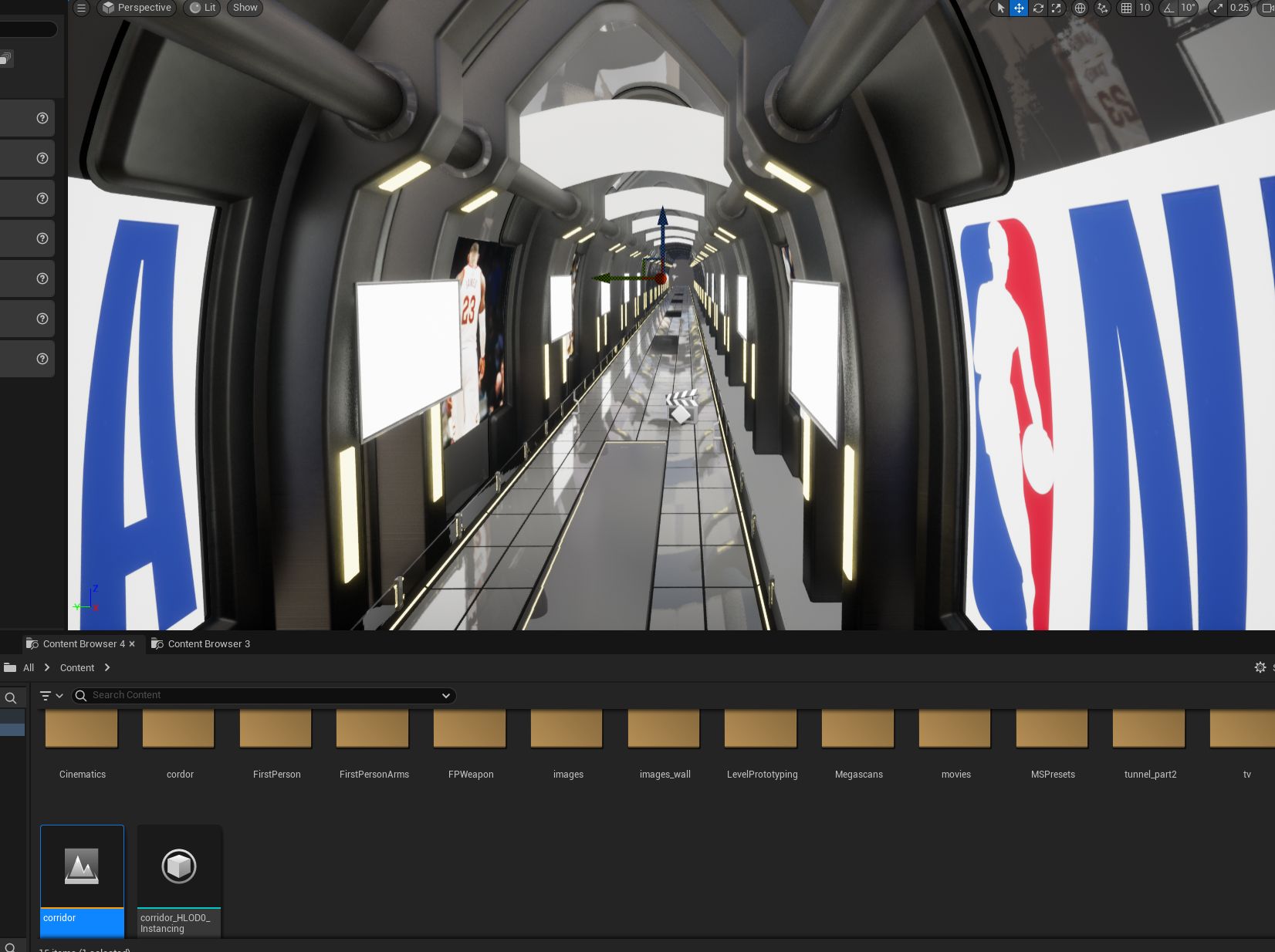Open the Show flags menu

point(245,8)
